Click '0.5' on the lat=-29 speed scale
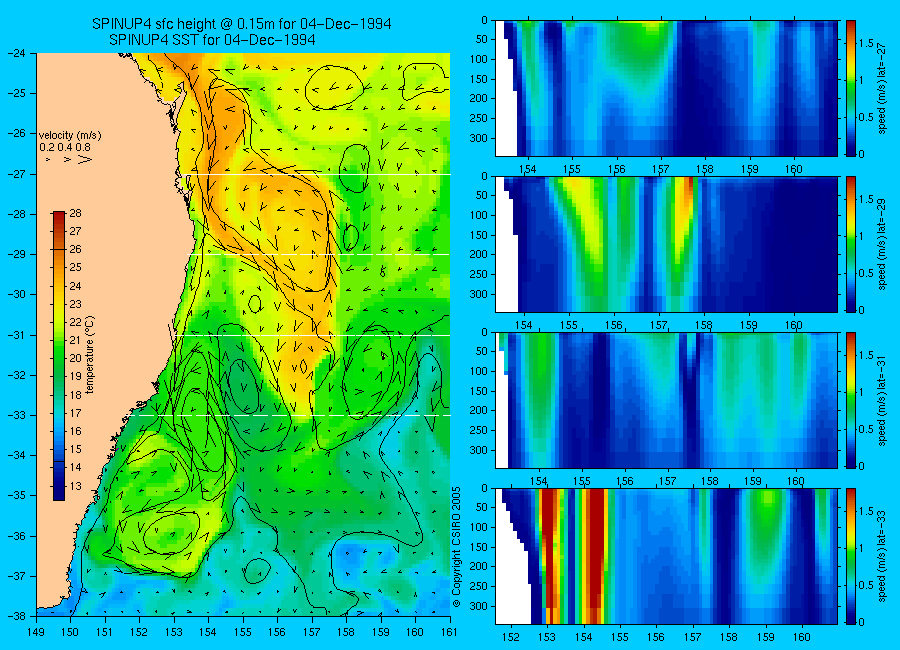This screenshot has width=900, height=650. point(866,273)
